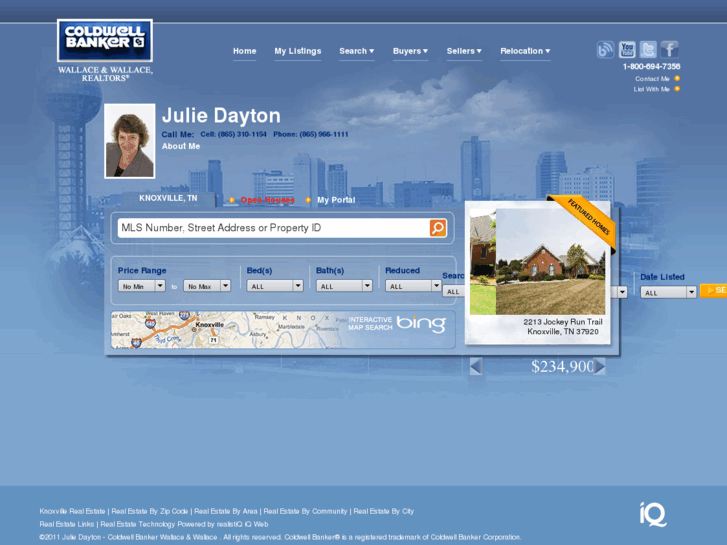Click the Julie Dayton name heading
Image resolution: width=727 pixels, height=545 pixels.
(221, 115)
